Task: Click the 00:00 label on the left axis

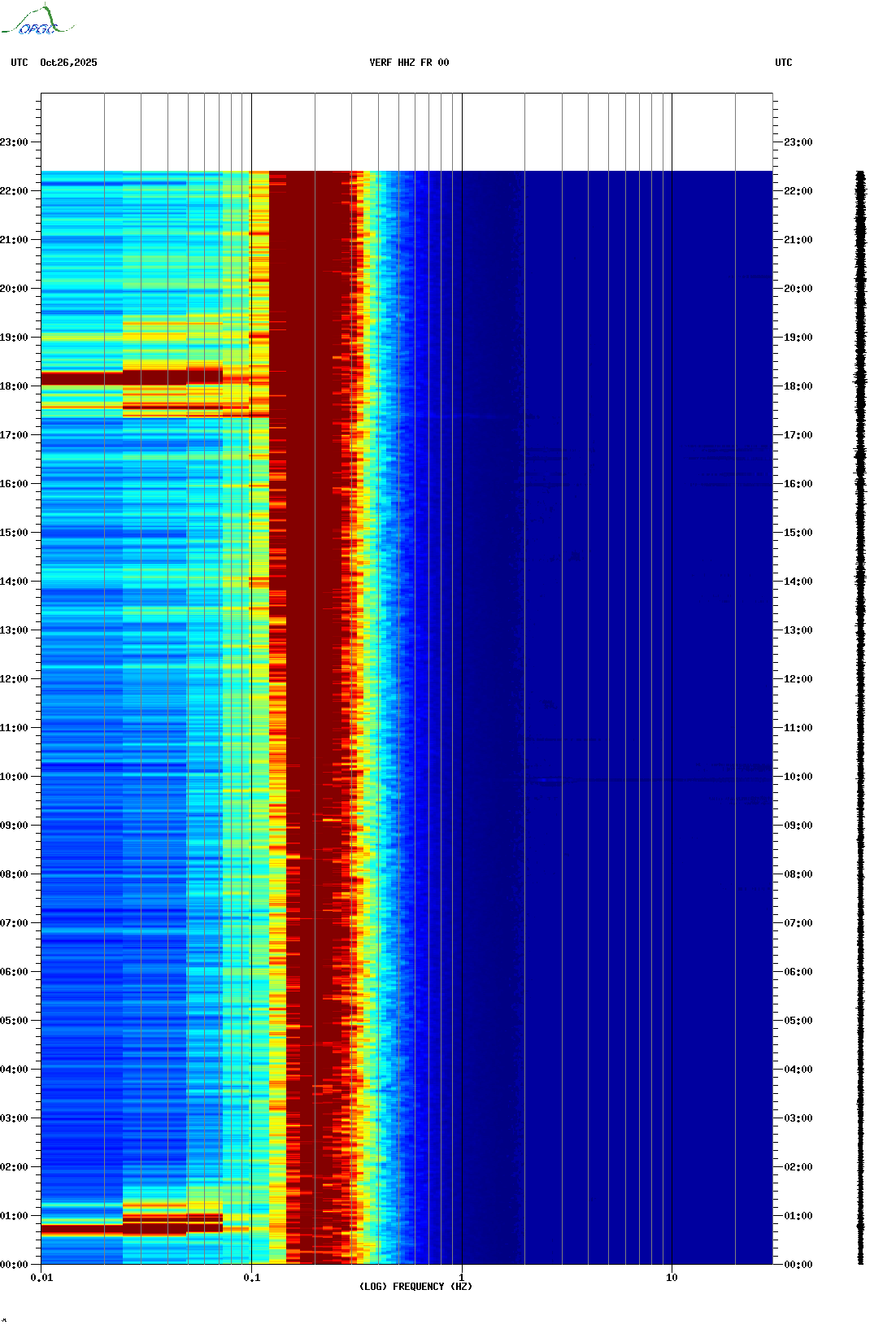Action: click(x=14, y=1265)
